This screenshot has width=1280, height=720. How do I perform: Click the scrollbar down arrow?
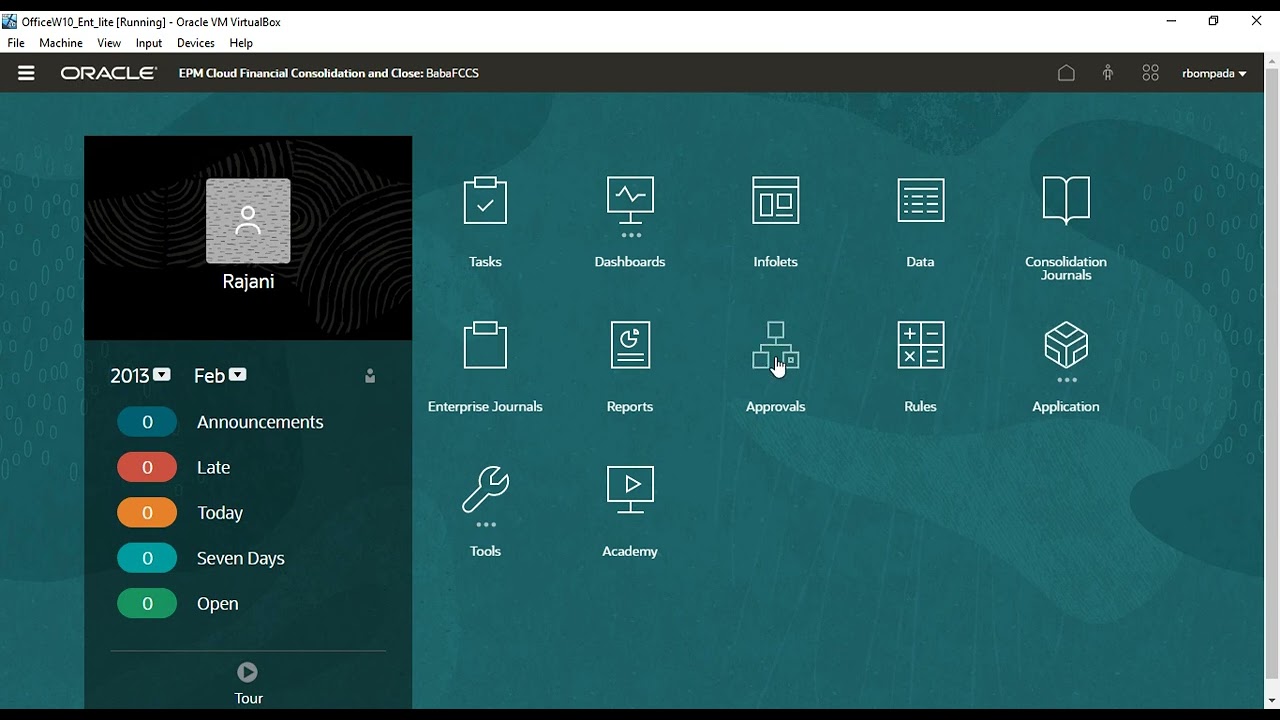[x=1272, y=701]
